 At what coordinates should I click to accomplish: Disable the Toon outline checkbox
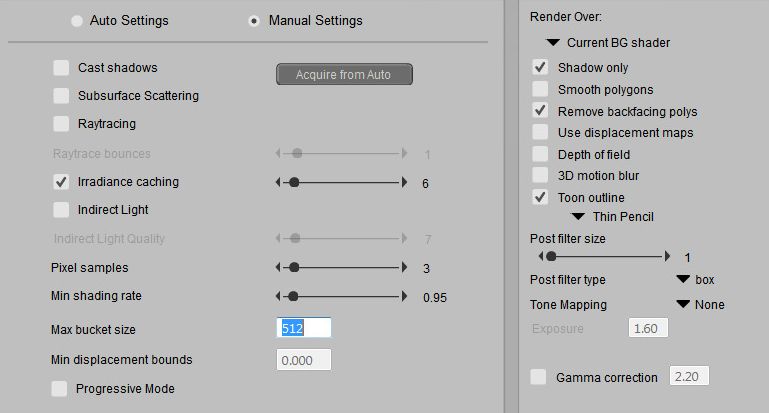540,197
